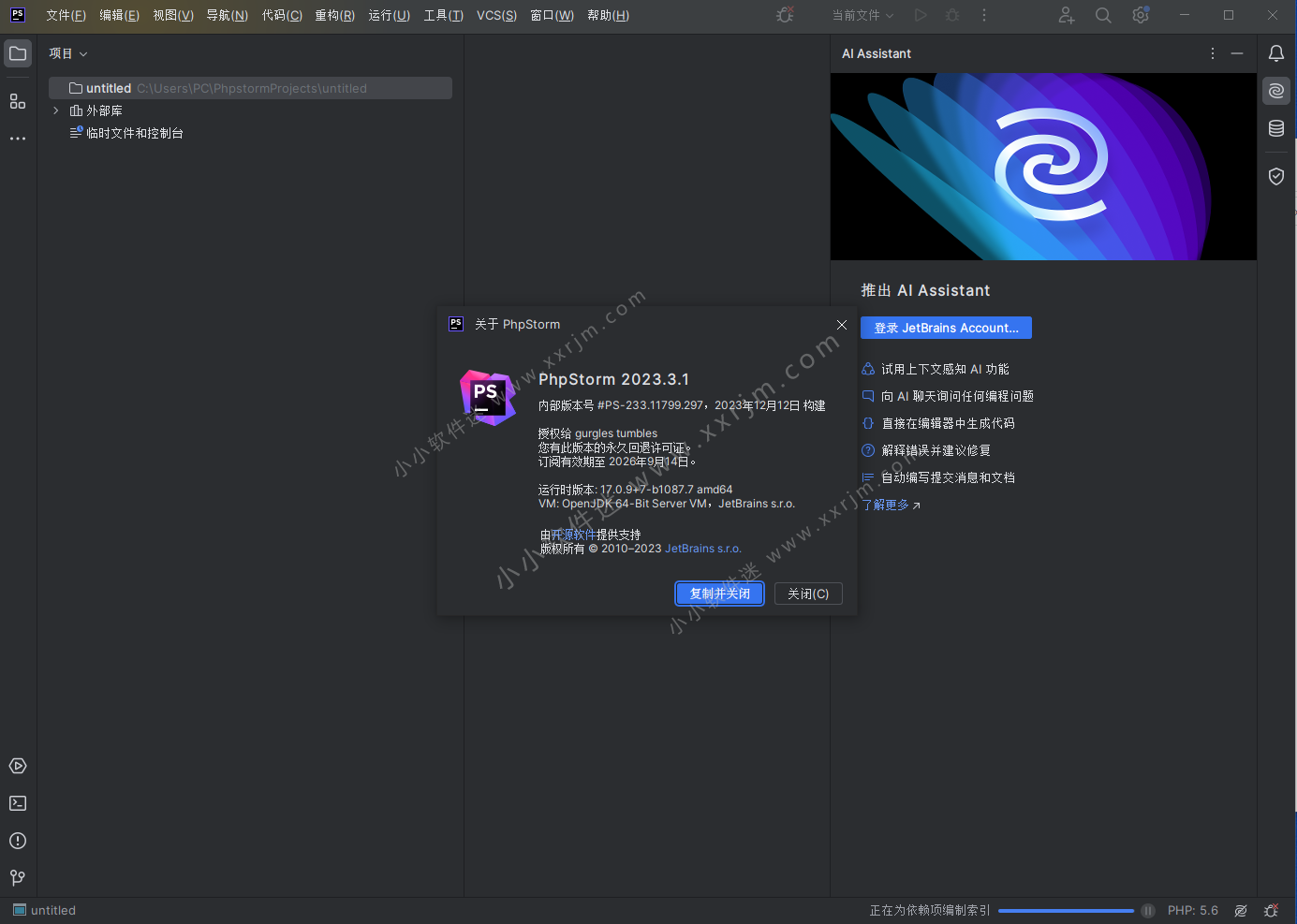Open the Tools menu
This screenshot has width=1297, height=924.
point(444,15)
